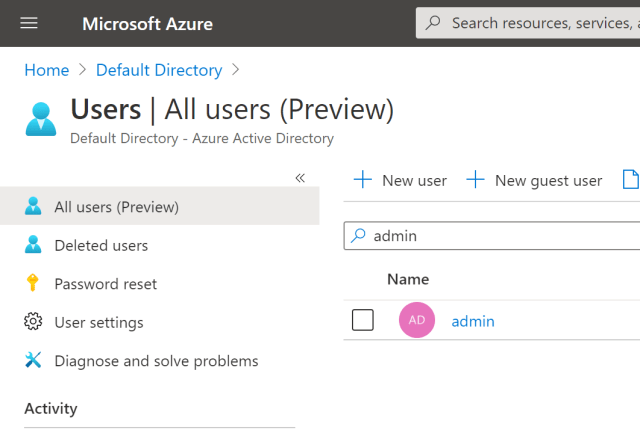The height and width of the screenshot is (436, 640).
Task: Click the Diagnose and solve problems wrench icon
Action: pos(33,360)
